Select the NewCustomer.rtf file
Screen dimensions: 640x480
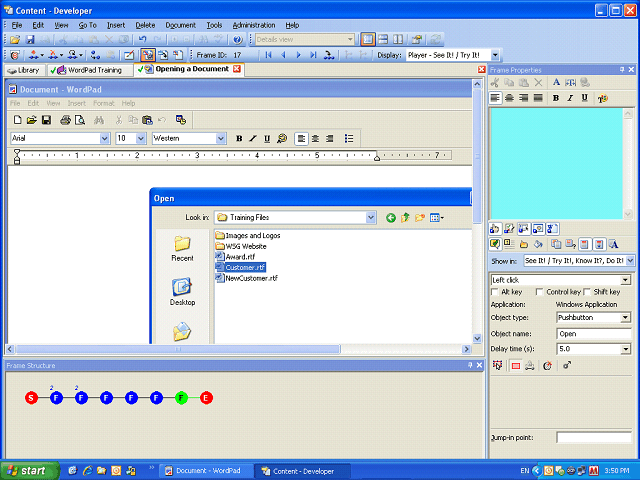[x=247, y=278]
